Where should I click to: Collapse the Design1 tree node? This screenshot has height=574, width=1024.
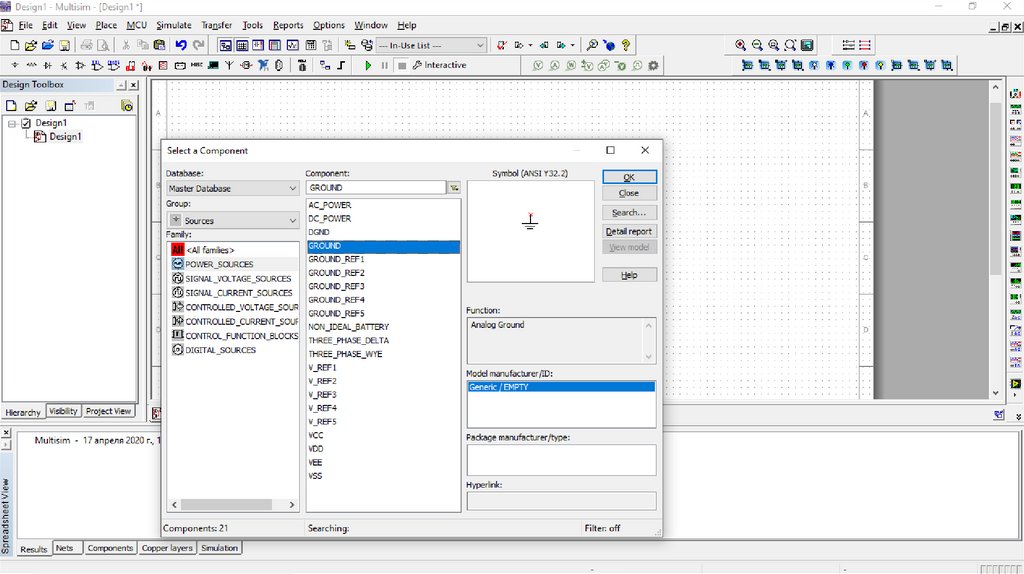pos(12,123)
